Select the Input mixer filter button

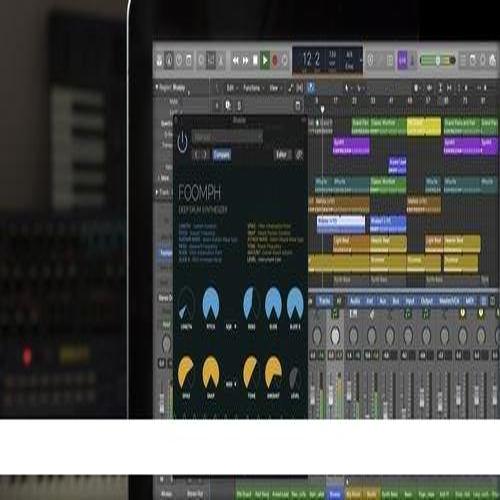410,301
